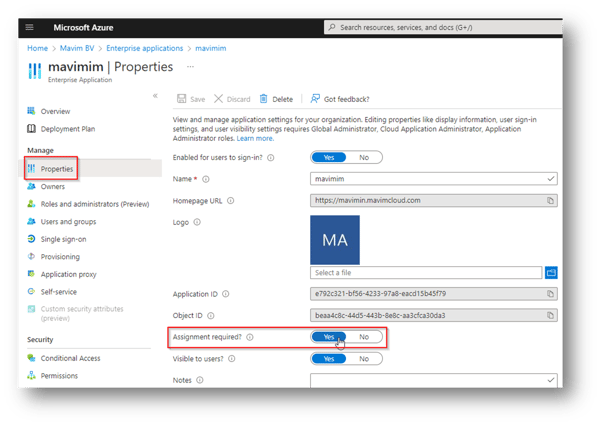This screenshot has height=425, width=600.
Task: Set Assignment required to No
Action: (x=364, y=337)
